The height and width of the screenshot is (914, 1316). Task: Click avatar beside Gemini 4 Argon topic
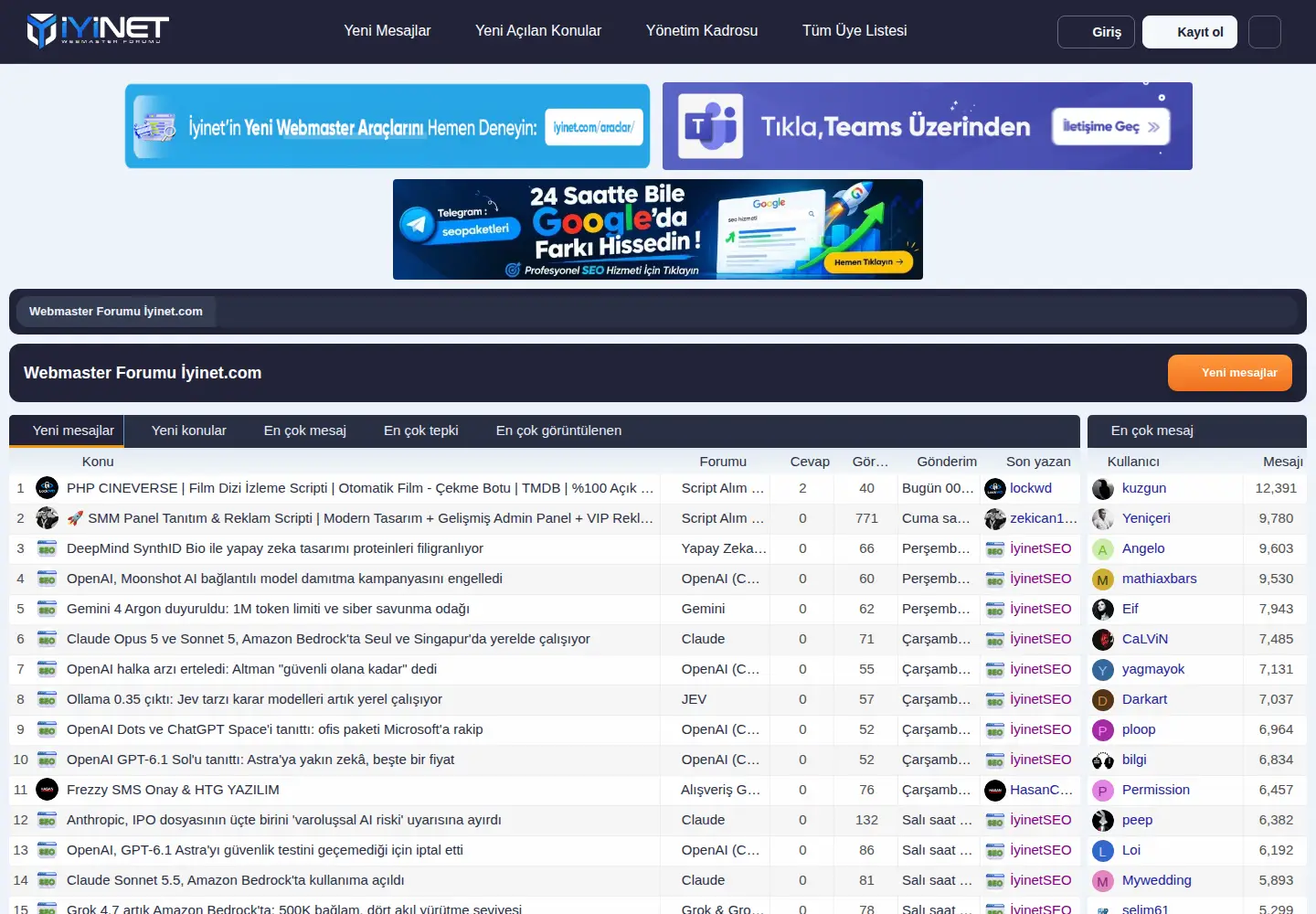pos(47,609)
